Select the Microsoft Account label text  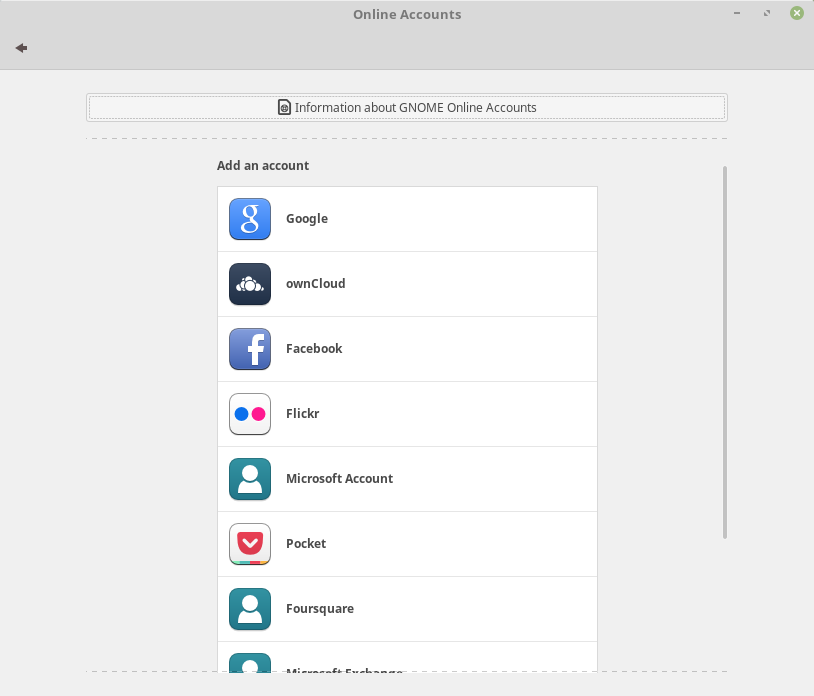pyautogui.click(x=340, y=479)
